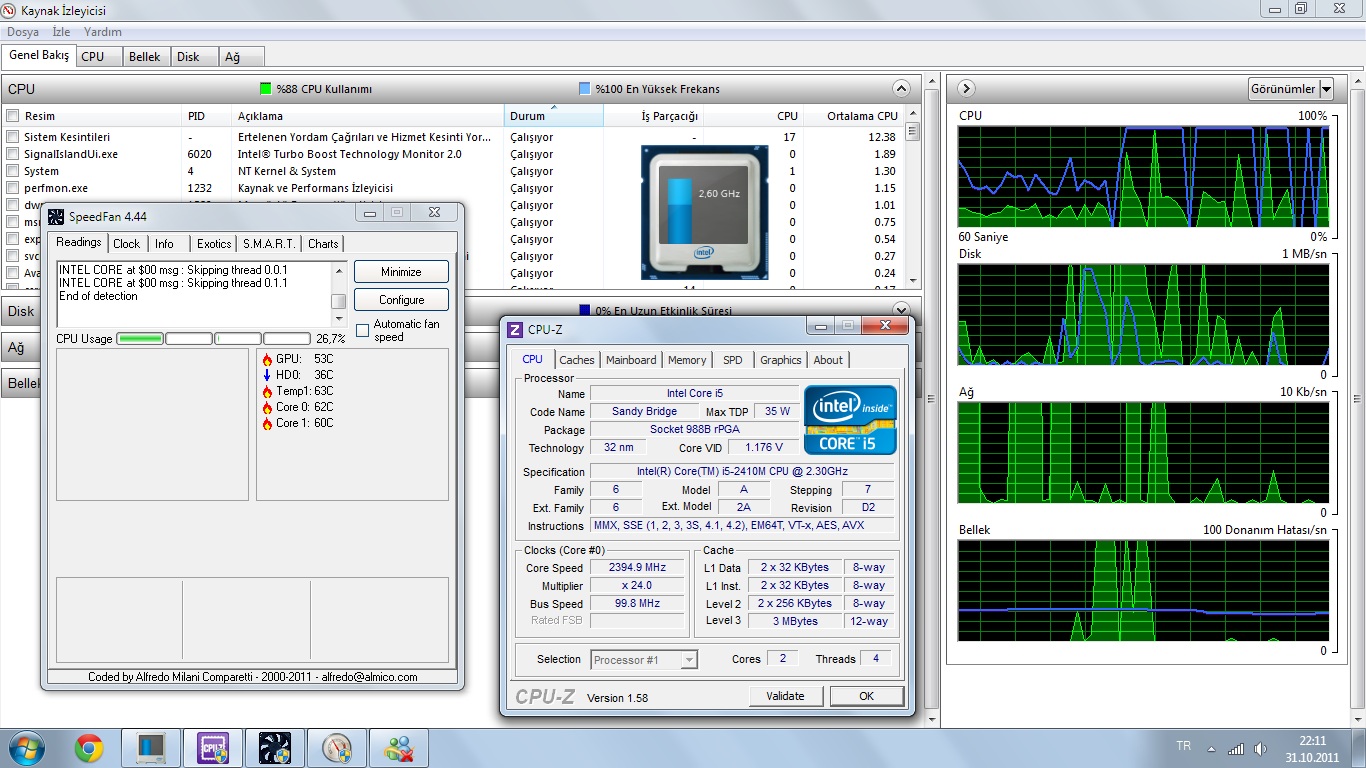
Task: Click the SpeedFan CPU Usage green progress bar
Action: click(140, 339)
